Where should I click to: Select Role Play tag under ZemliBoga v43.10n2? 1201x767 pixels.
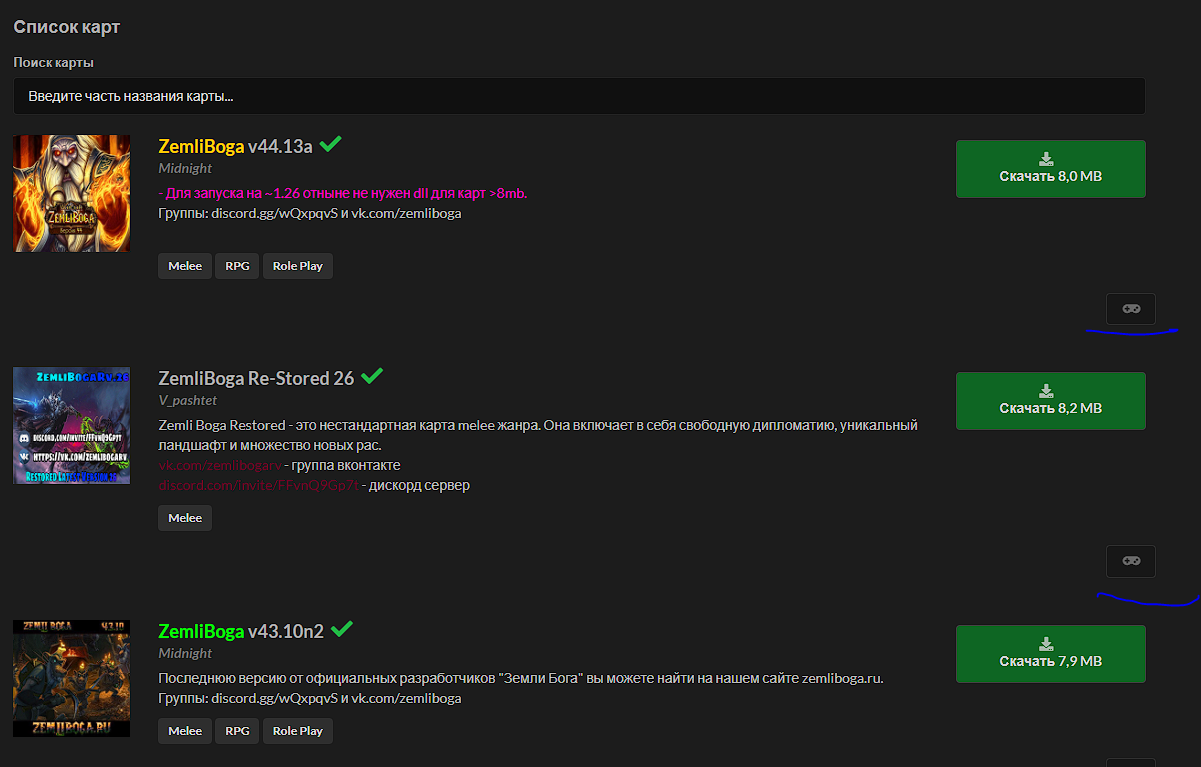[298, 731]
